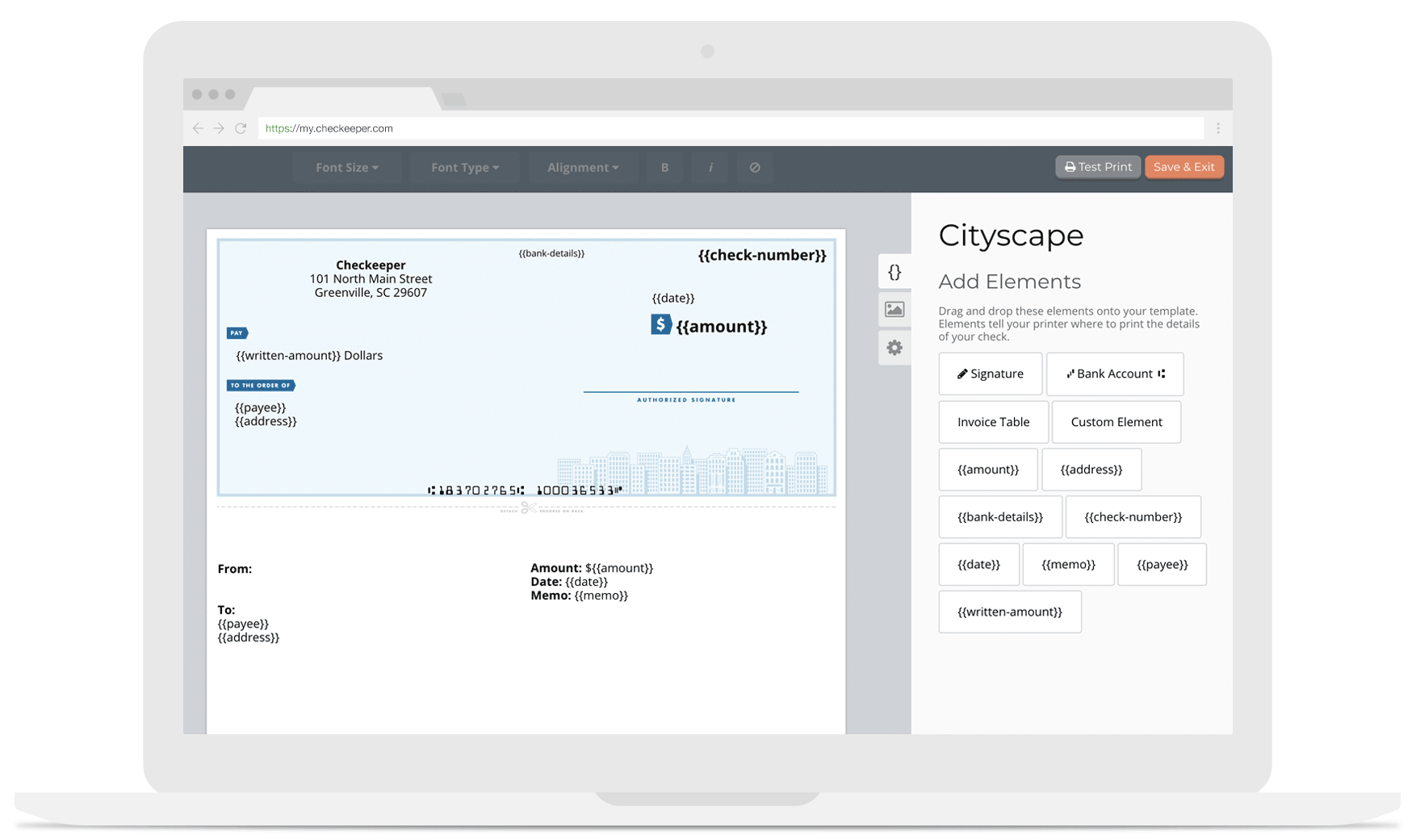
Task: Click the Invoice Table element
Action: tap(993, 421)
